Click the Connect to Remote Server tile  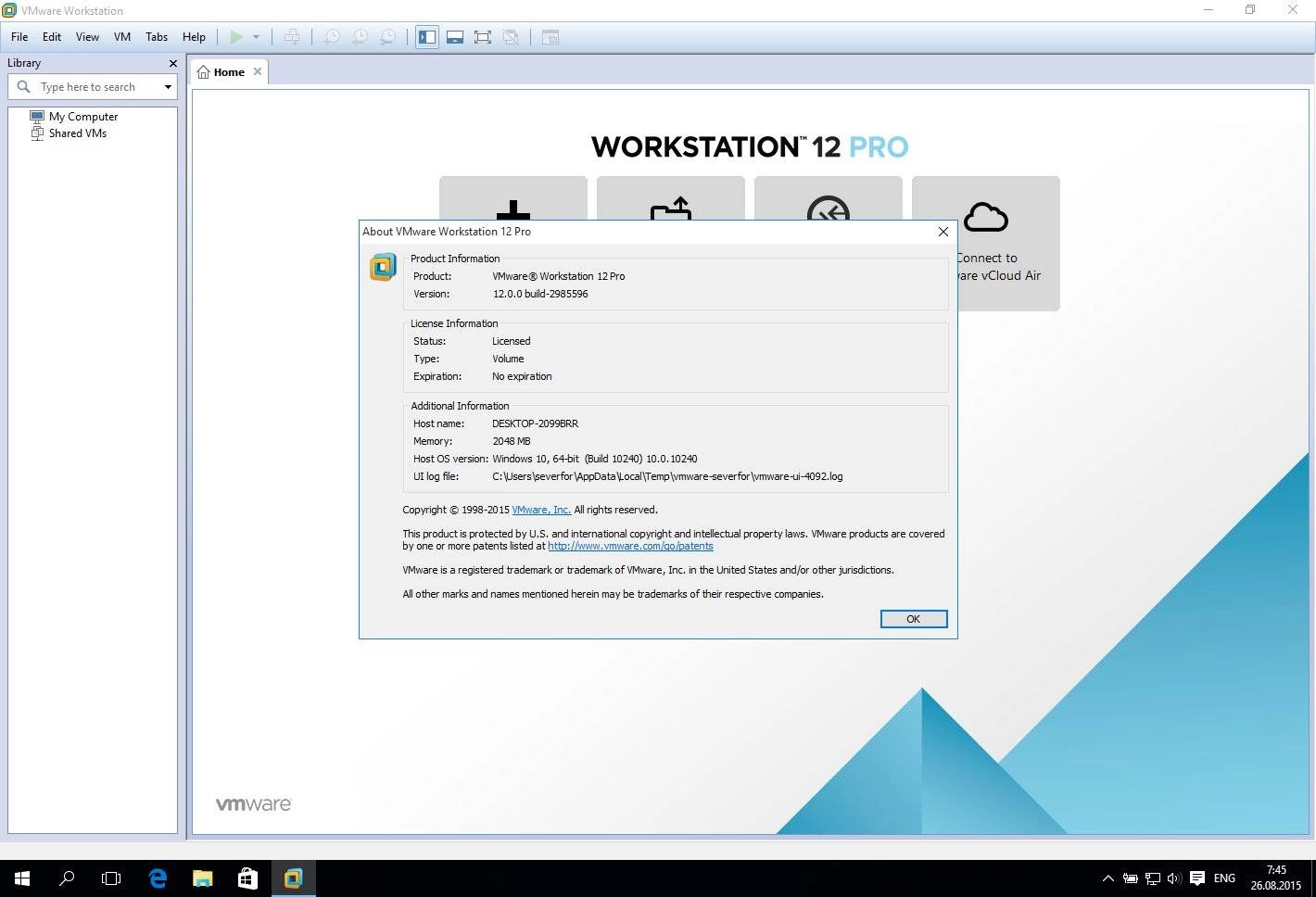click(x=828, y=200)
